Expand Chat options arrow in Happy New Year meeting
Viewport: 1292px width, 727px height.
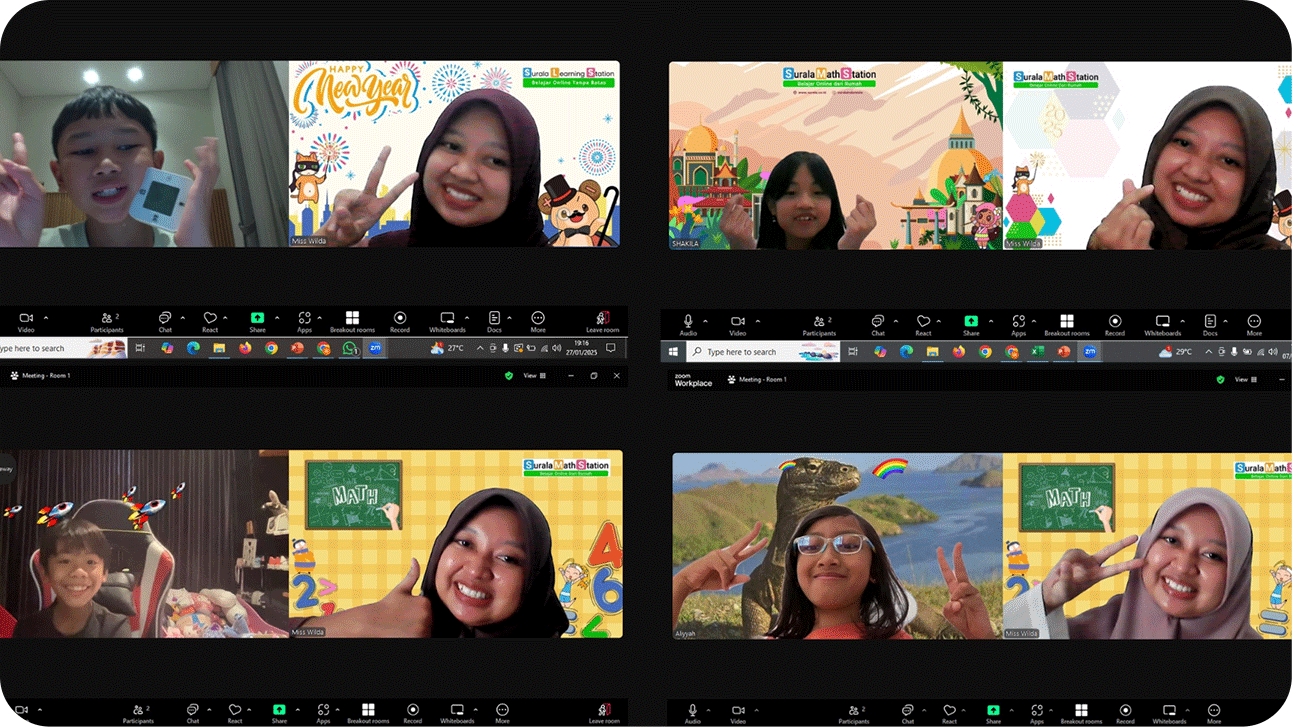click(x=182, y=317)
